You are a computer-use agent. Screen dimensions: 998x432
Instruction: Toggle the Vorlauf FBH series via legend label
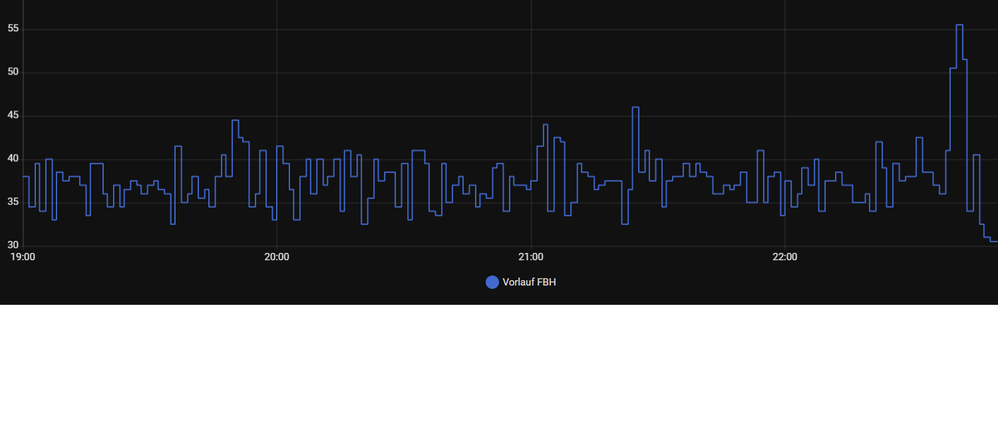529,282
